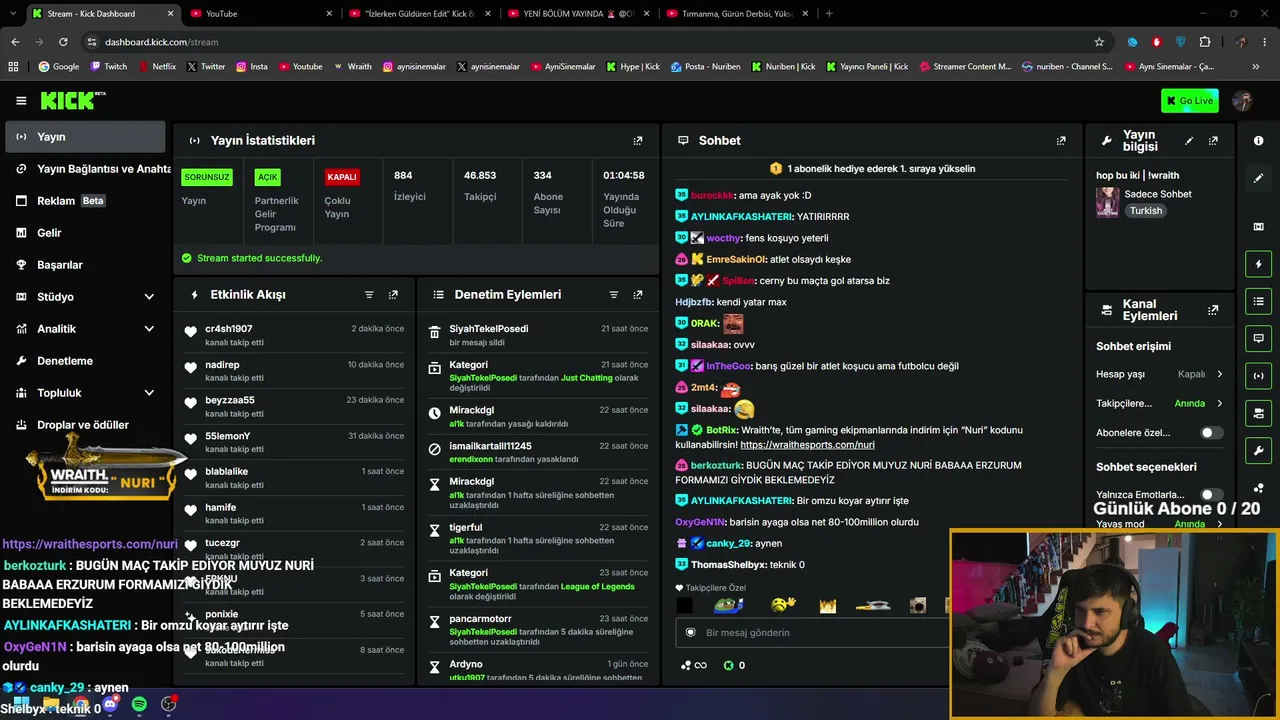Screen dimensions: 1280x720
Task: Open the Yayıncı Paneli | Kick bookmark
Action: [866, 67]
